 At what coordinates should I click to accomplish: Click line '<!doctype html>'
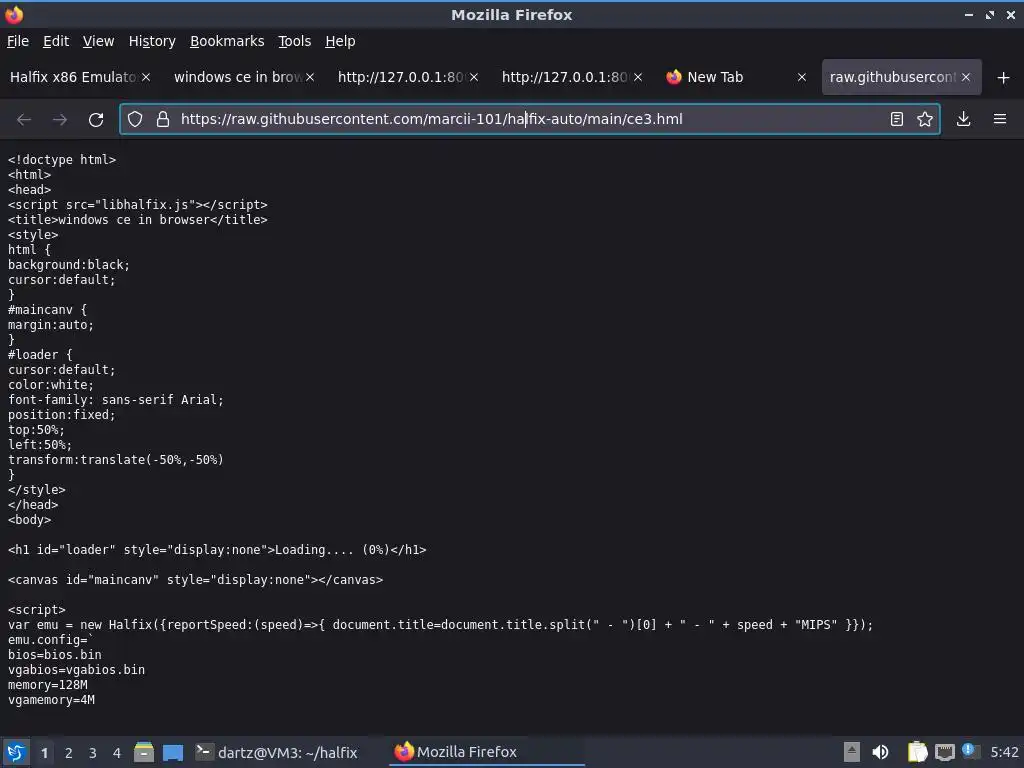[x=62, y=160]
